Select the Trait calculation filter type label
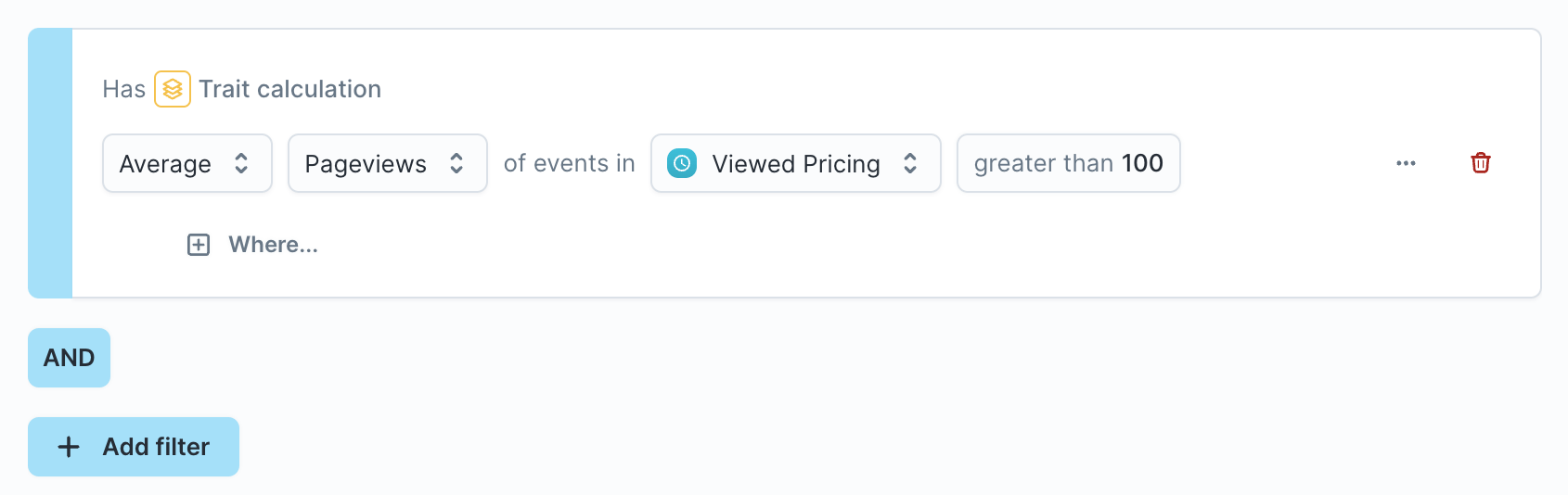This screenshot has height=495, width=1568. pos(289,89)
